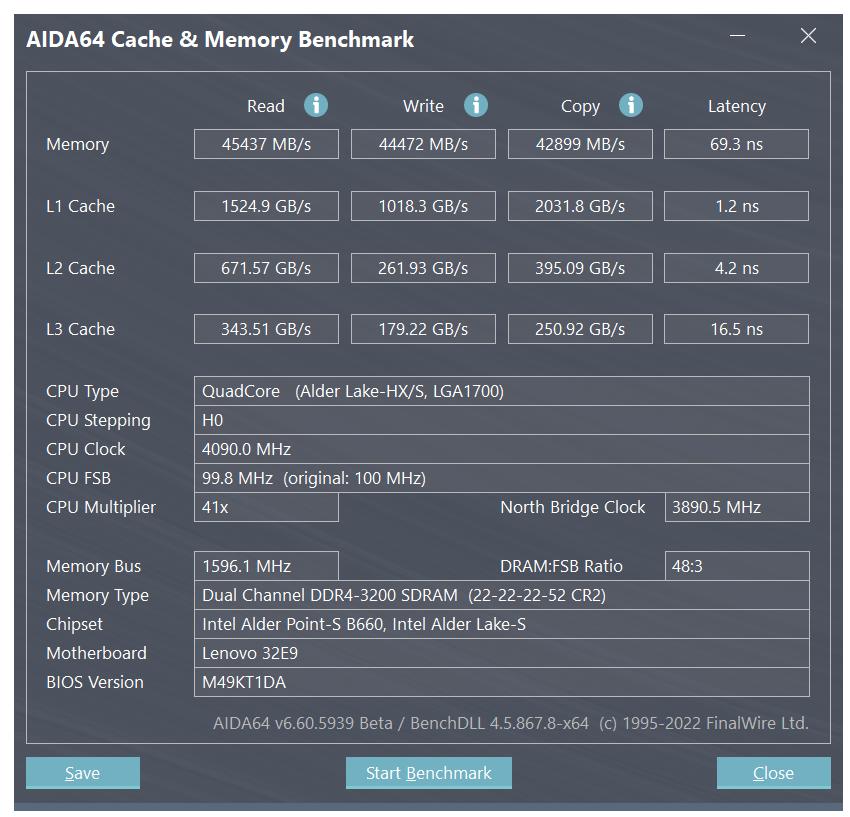
Task: Select the Memory Read result field
Action: pos(266,144)
